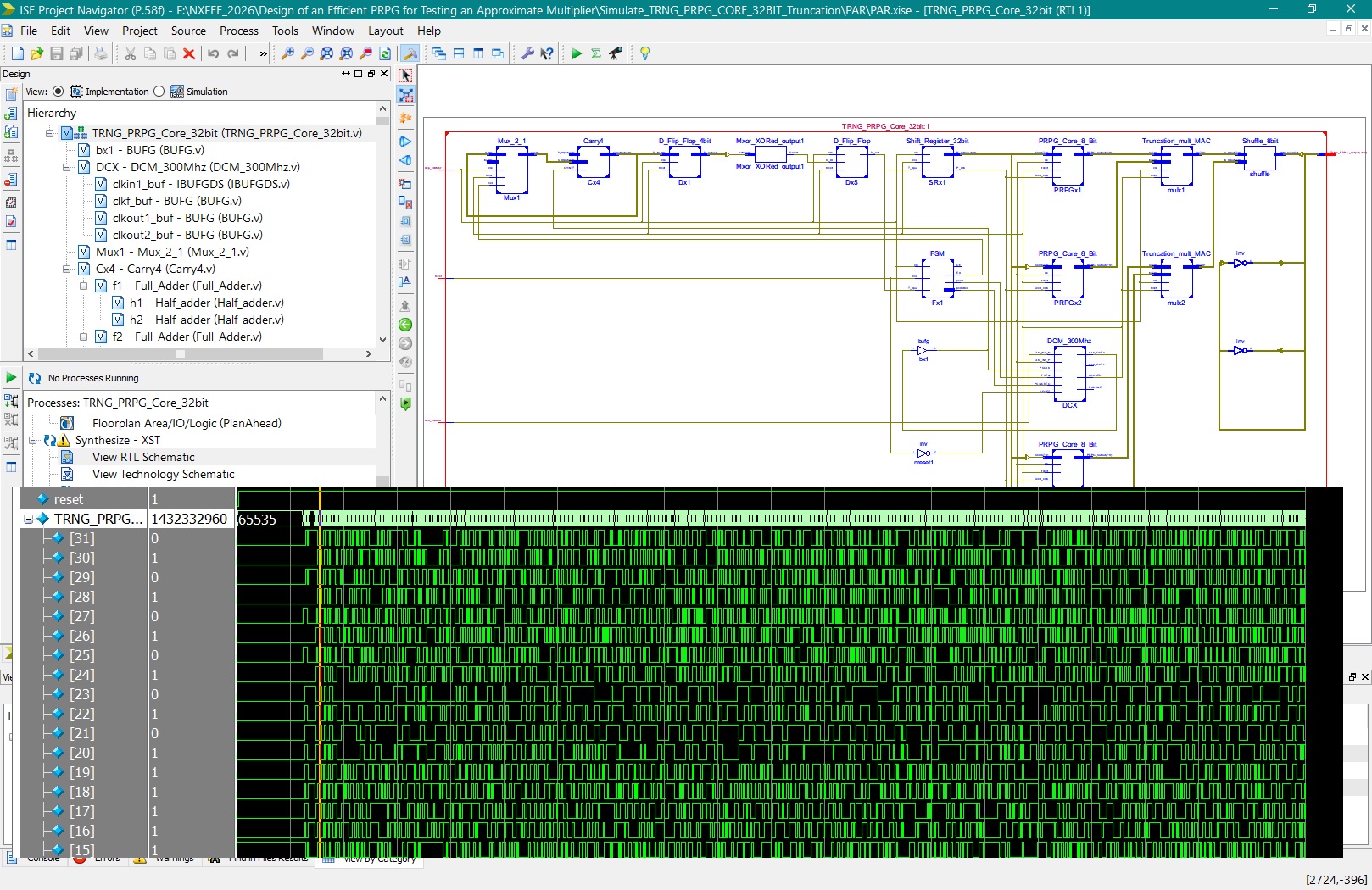Collapse the TRNG_PRPG signal bus in waveform
Image resolution: width=1372 pixels, height=890 pixels.
point(29,518)
